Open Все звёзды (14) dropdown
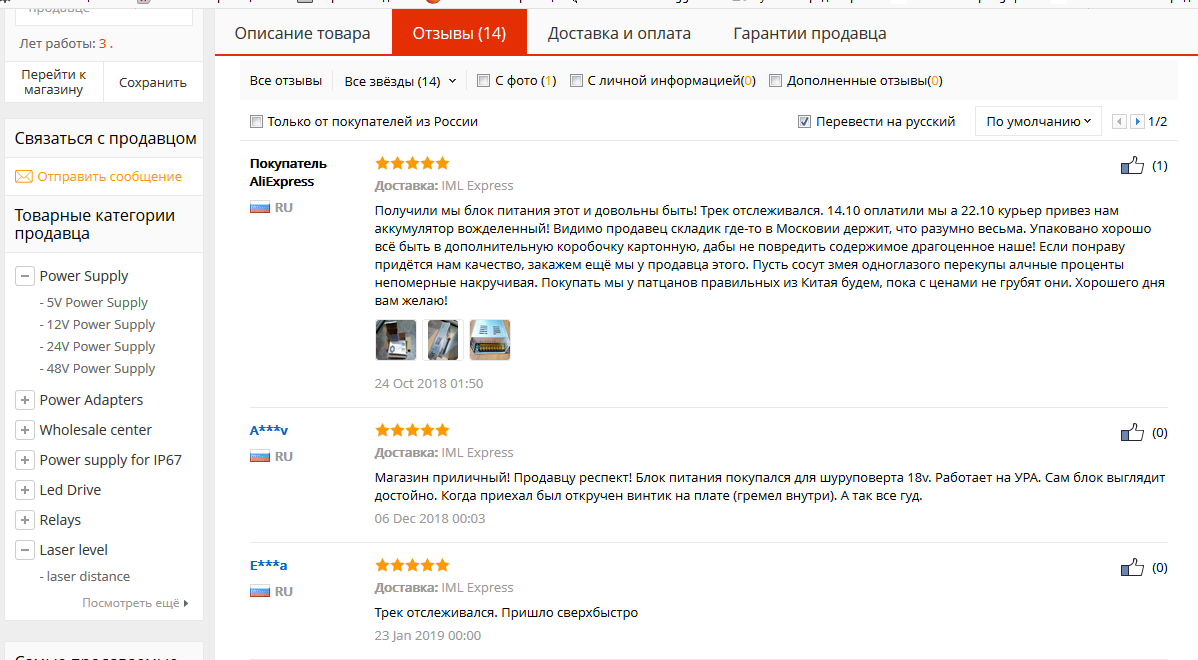 tap(400, 81)
